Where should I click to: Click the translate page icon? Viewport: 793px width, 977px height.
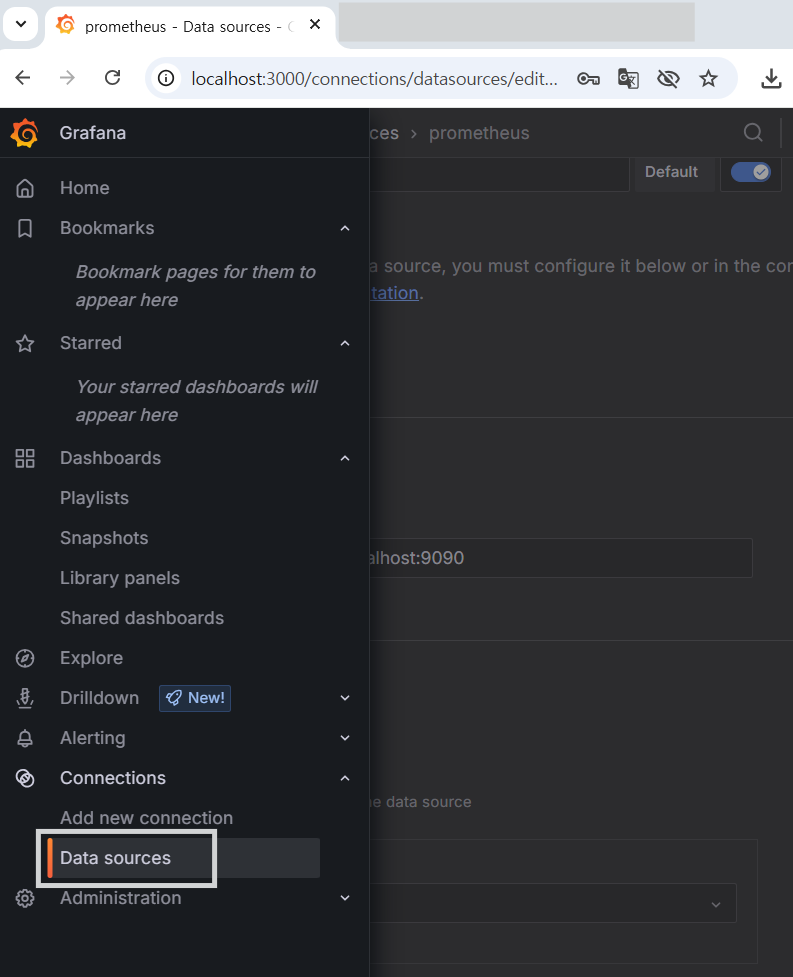(x=628, y=79)
